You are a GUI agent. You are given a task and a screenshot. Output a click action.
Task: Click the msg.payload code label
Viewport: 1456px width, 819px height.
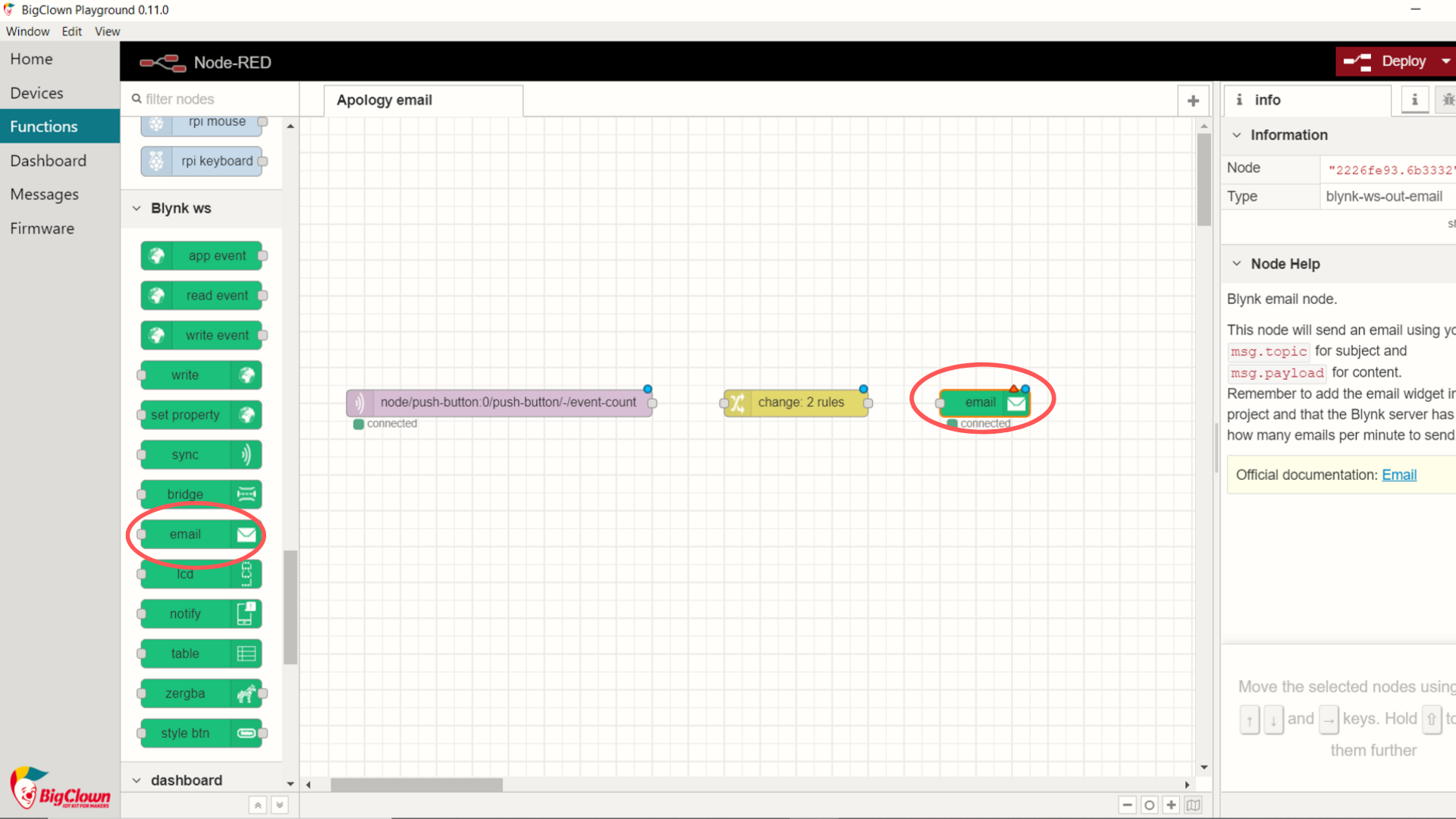1277,373
